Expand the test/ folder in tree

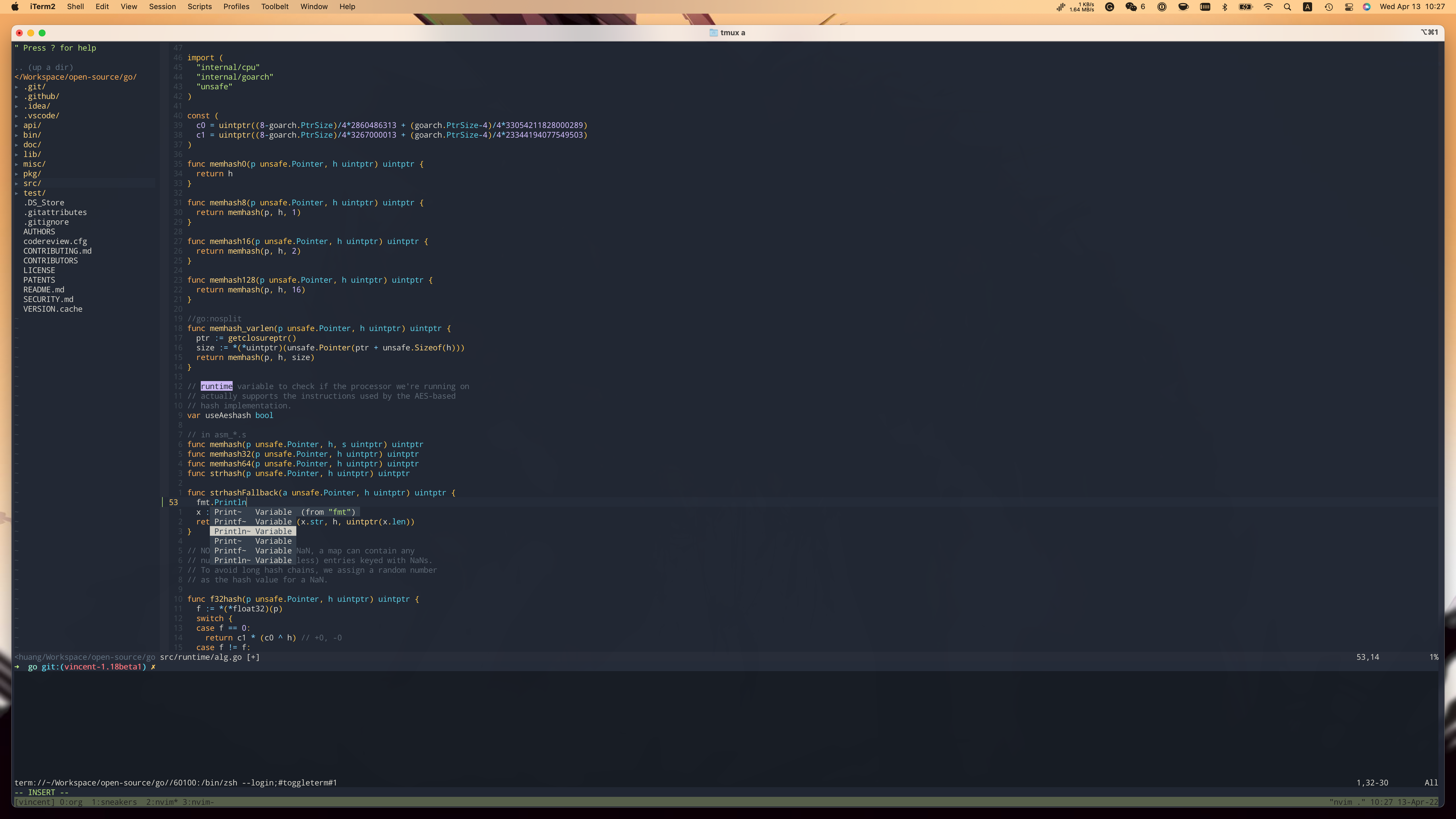coord(34,193)
